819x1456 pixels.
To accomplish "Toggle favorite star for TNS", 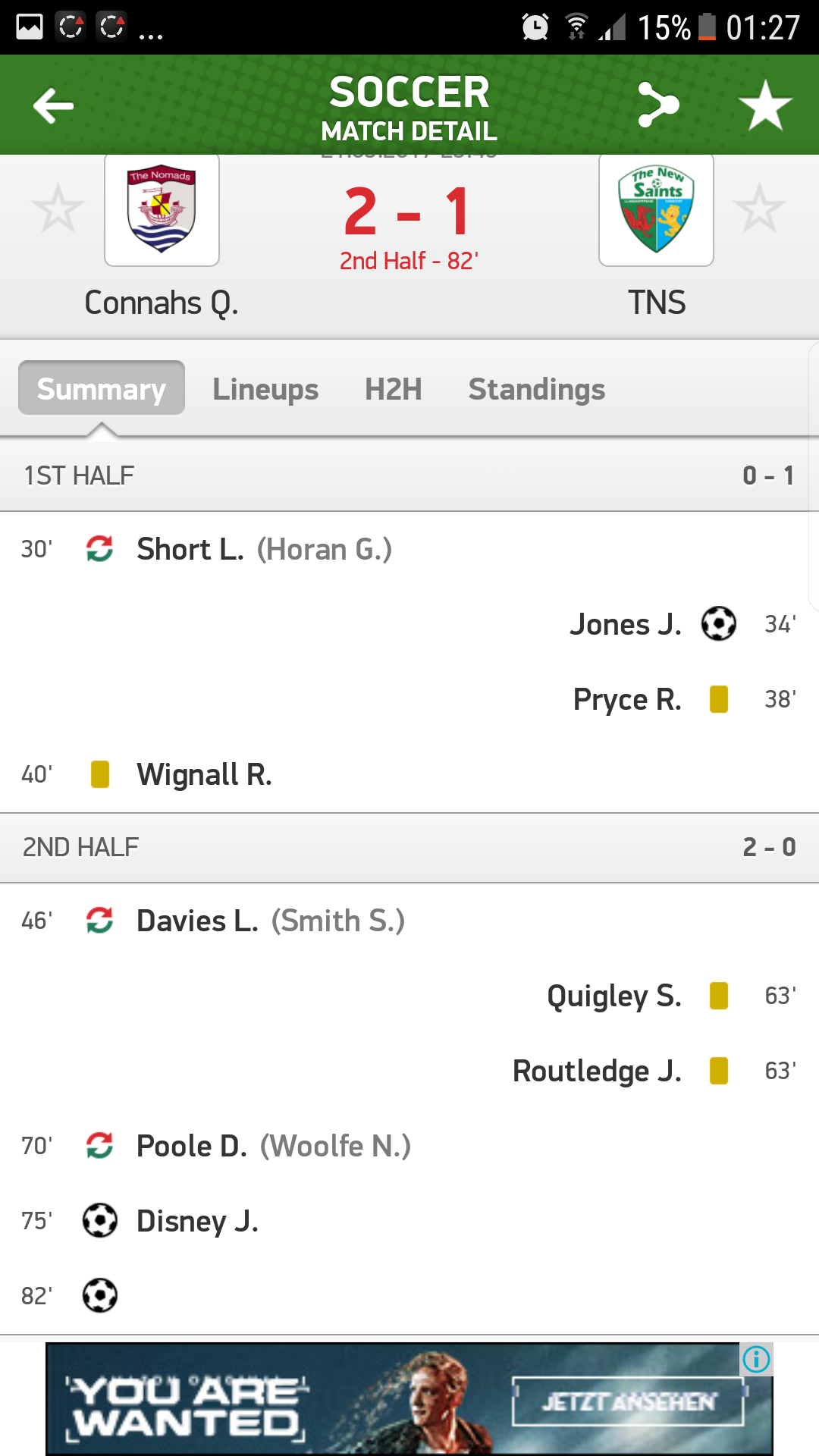I will point(759,209).
